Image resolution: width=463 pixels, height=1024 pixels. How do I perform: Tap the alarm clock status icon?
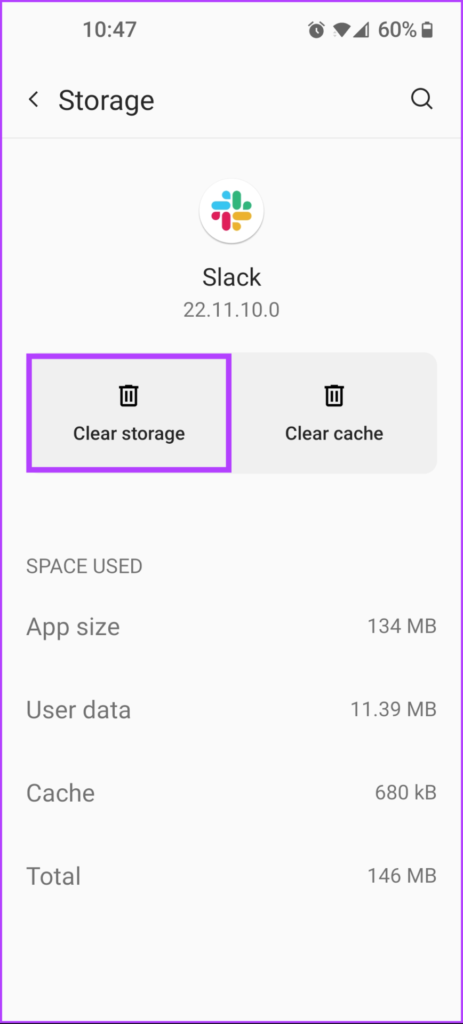(x=316, y=30)
